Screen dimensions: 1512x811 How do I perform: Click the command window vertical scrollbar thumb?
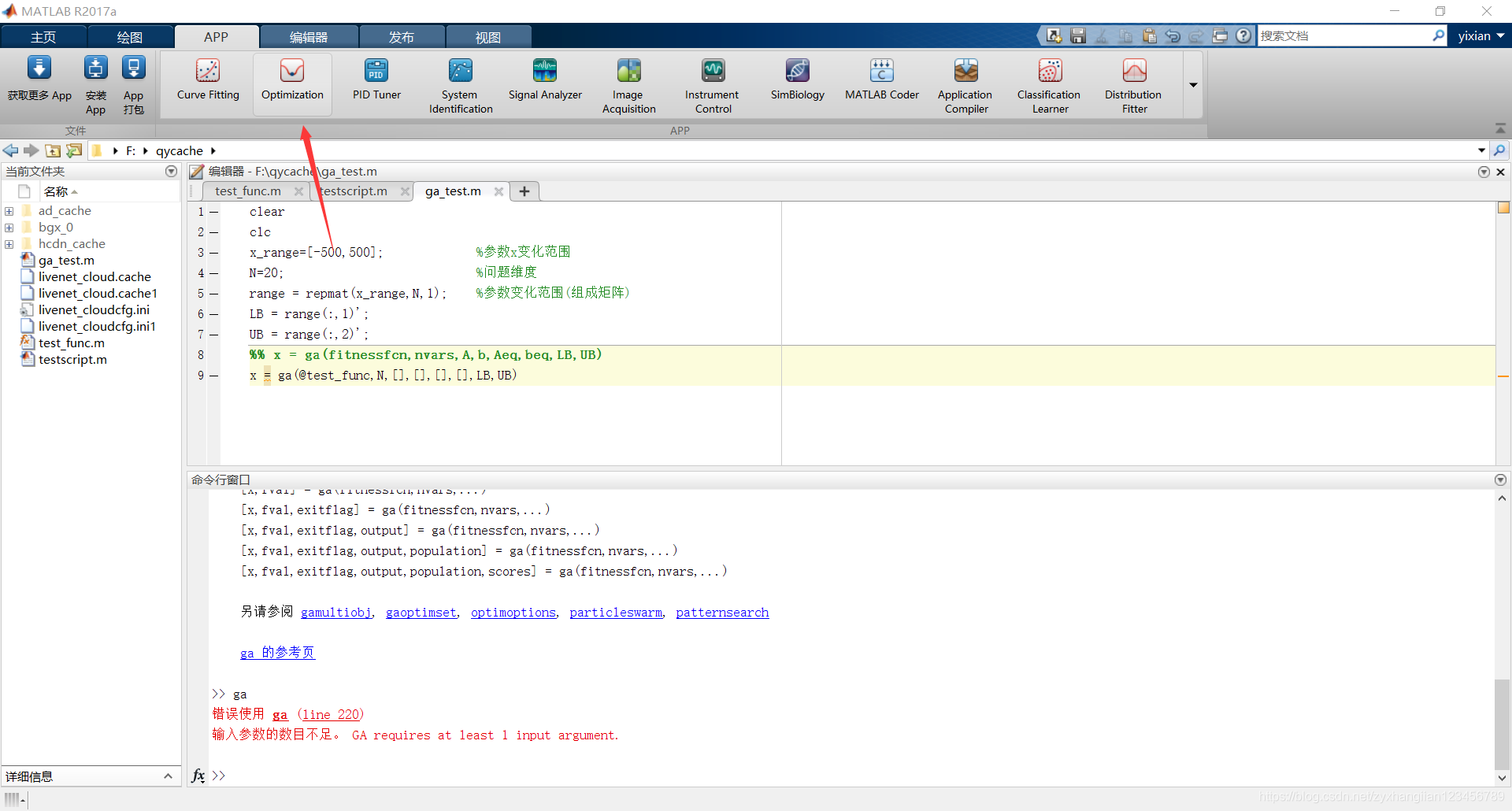[1502, 723]
